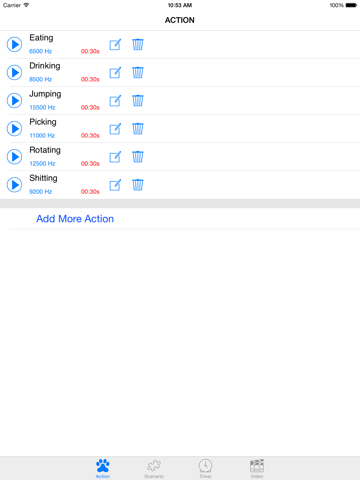Viewport: 360px width, 480px height.
Task: Open the Video tab
Action: point(257,468)
